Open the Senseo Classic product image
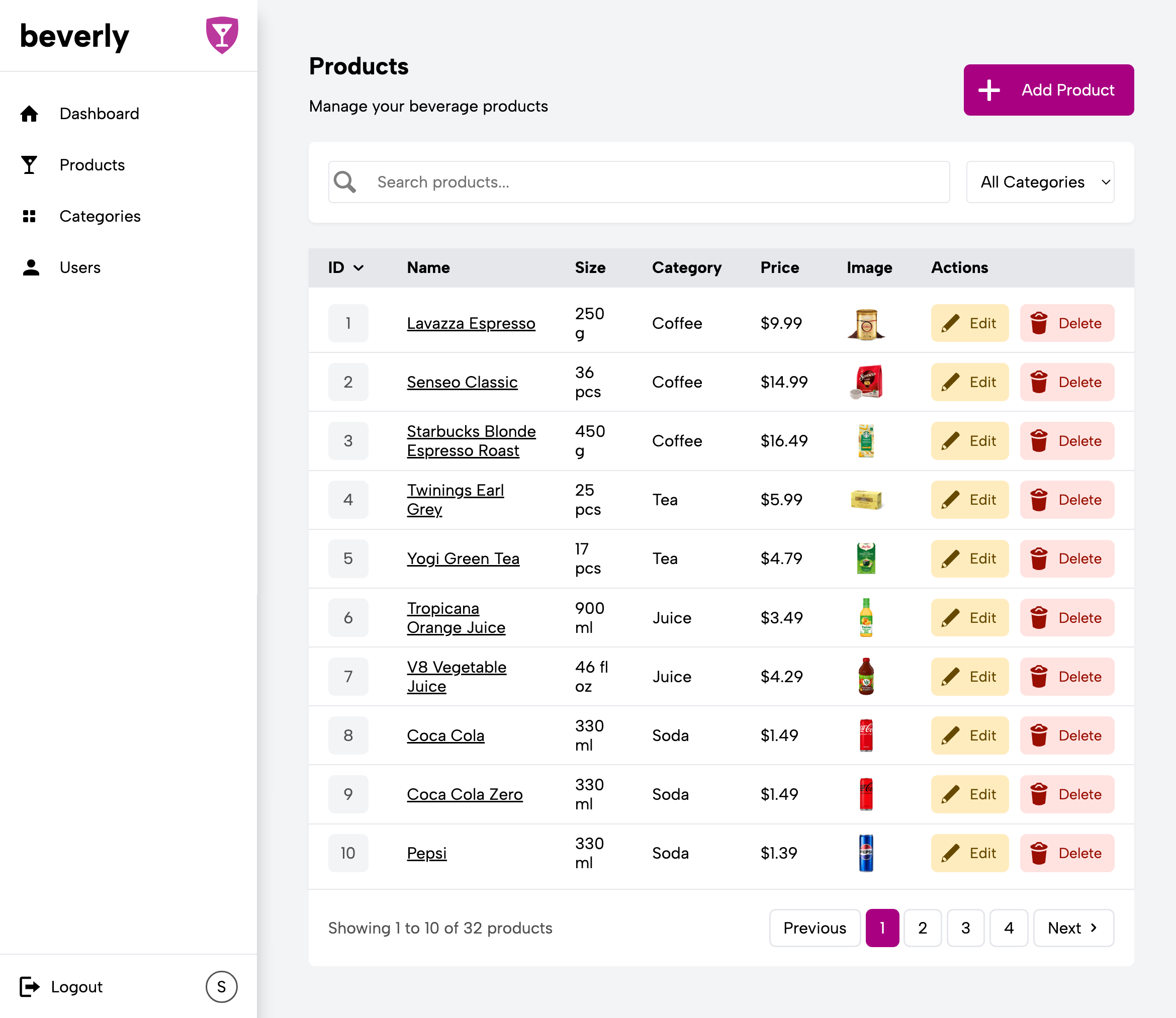Screen dimensions: 1176x1018 pyautogui.click(x=866, y=383)
